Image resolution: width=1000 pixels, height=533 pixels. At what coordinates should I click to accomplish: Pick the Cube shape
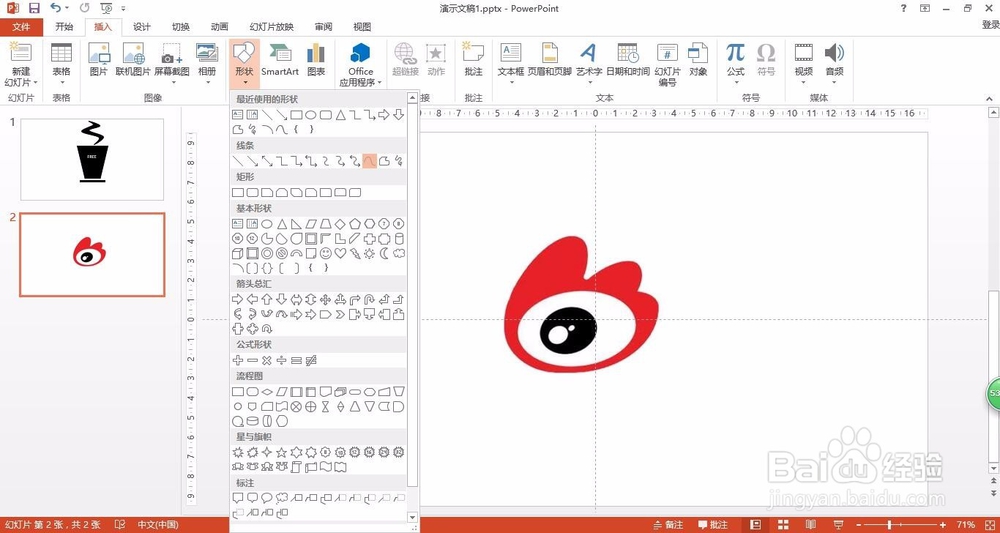pyautogui.click(x=238, y=253)
